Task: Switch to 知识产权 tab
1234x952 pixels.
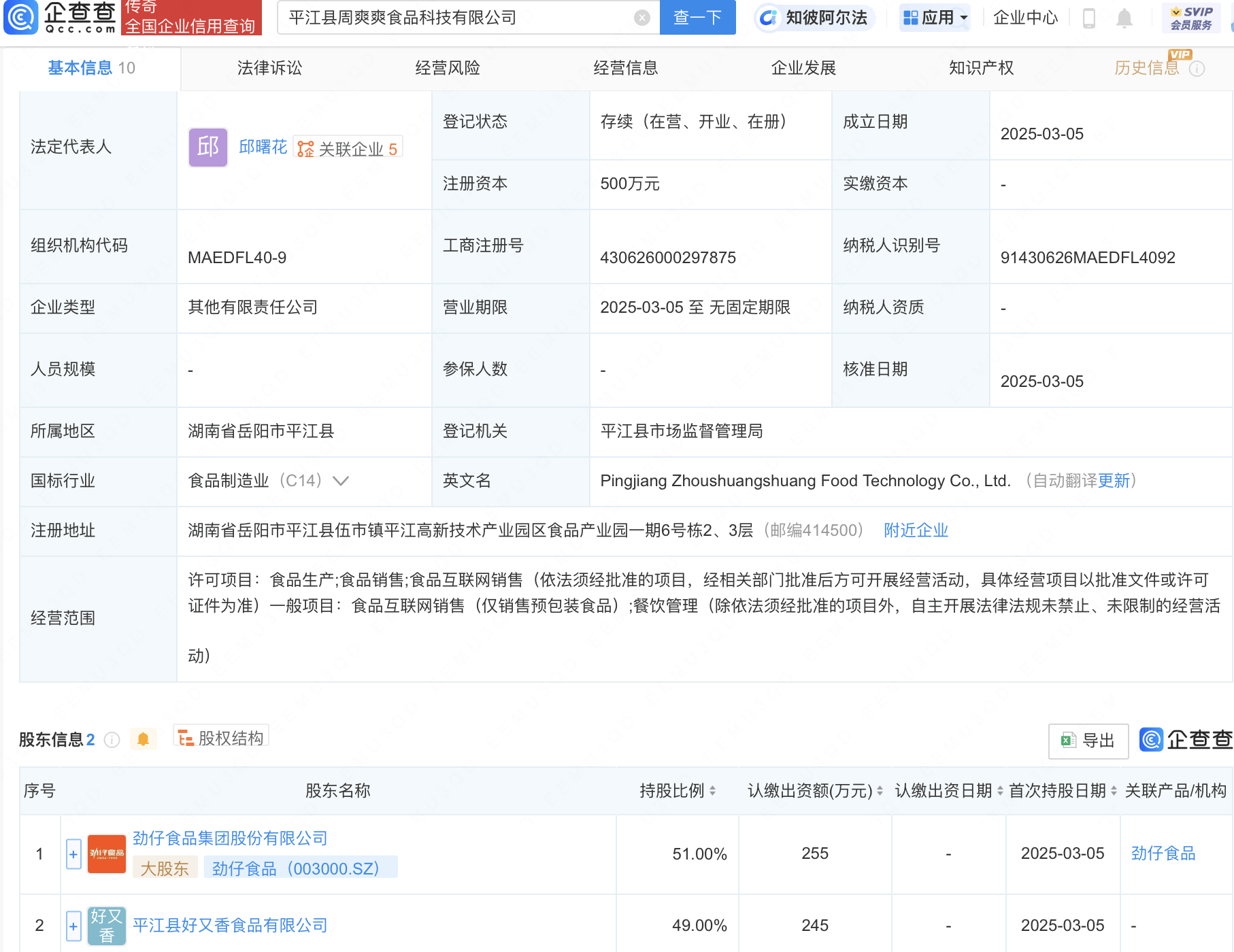Action: pyautogui.click(x=982, y=68)
